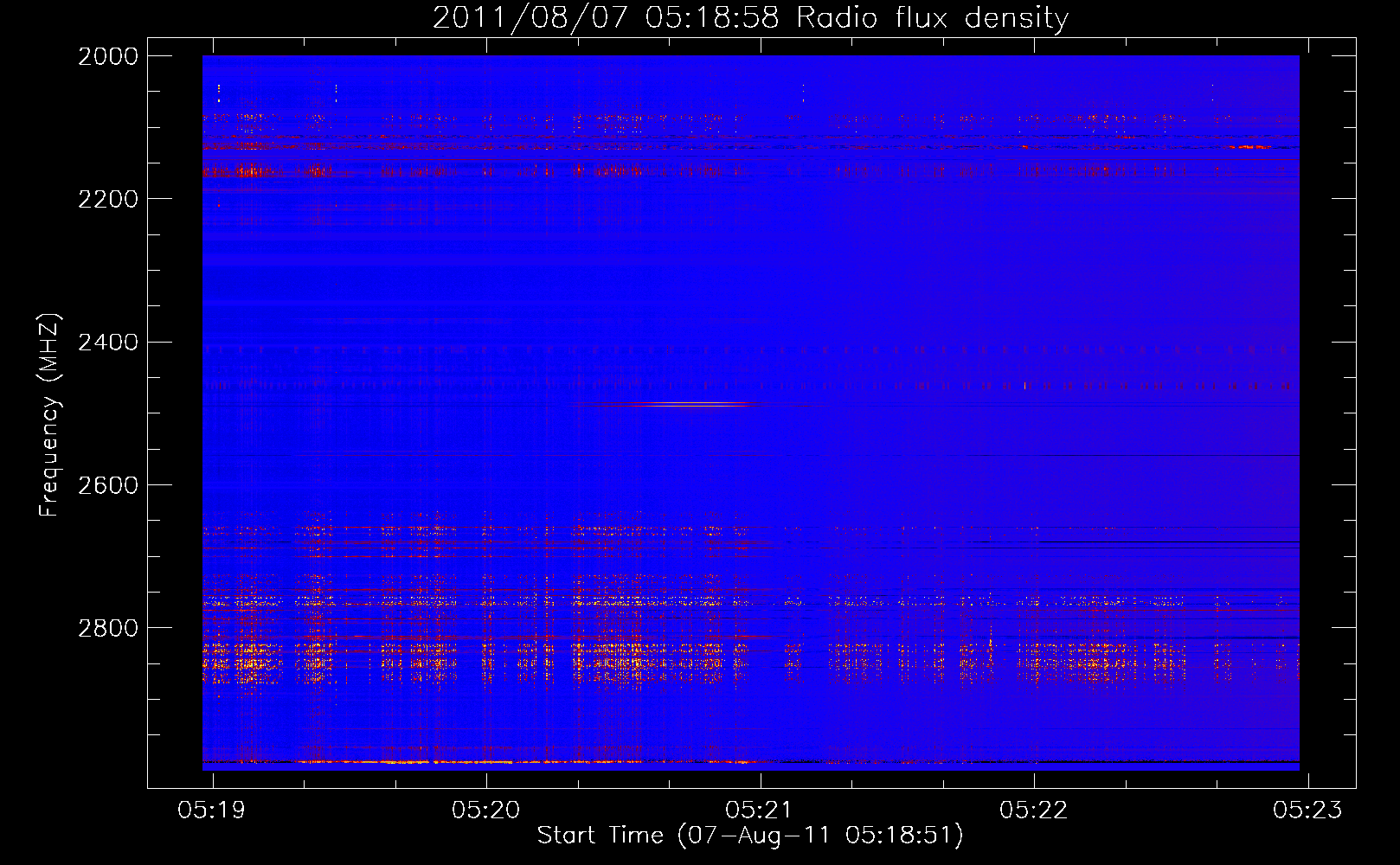Click the '05:21' time axis label

(759, 810)
